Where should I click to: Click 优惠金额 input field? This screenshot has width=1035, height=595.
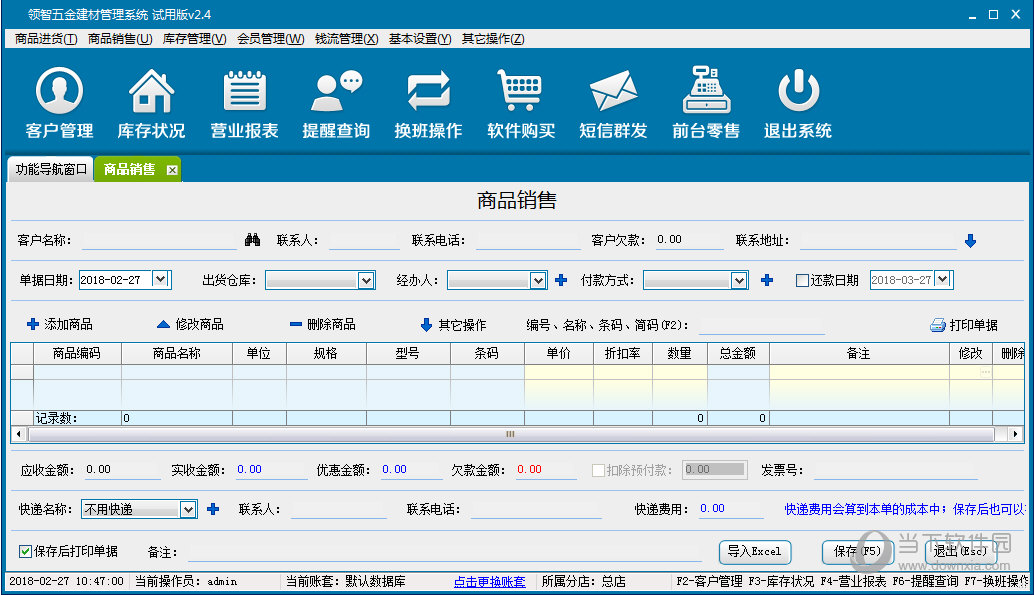pyautogui.click(x=411, y=470)
